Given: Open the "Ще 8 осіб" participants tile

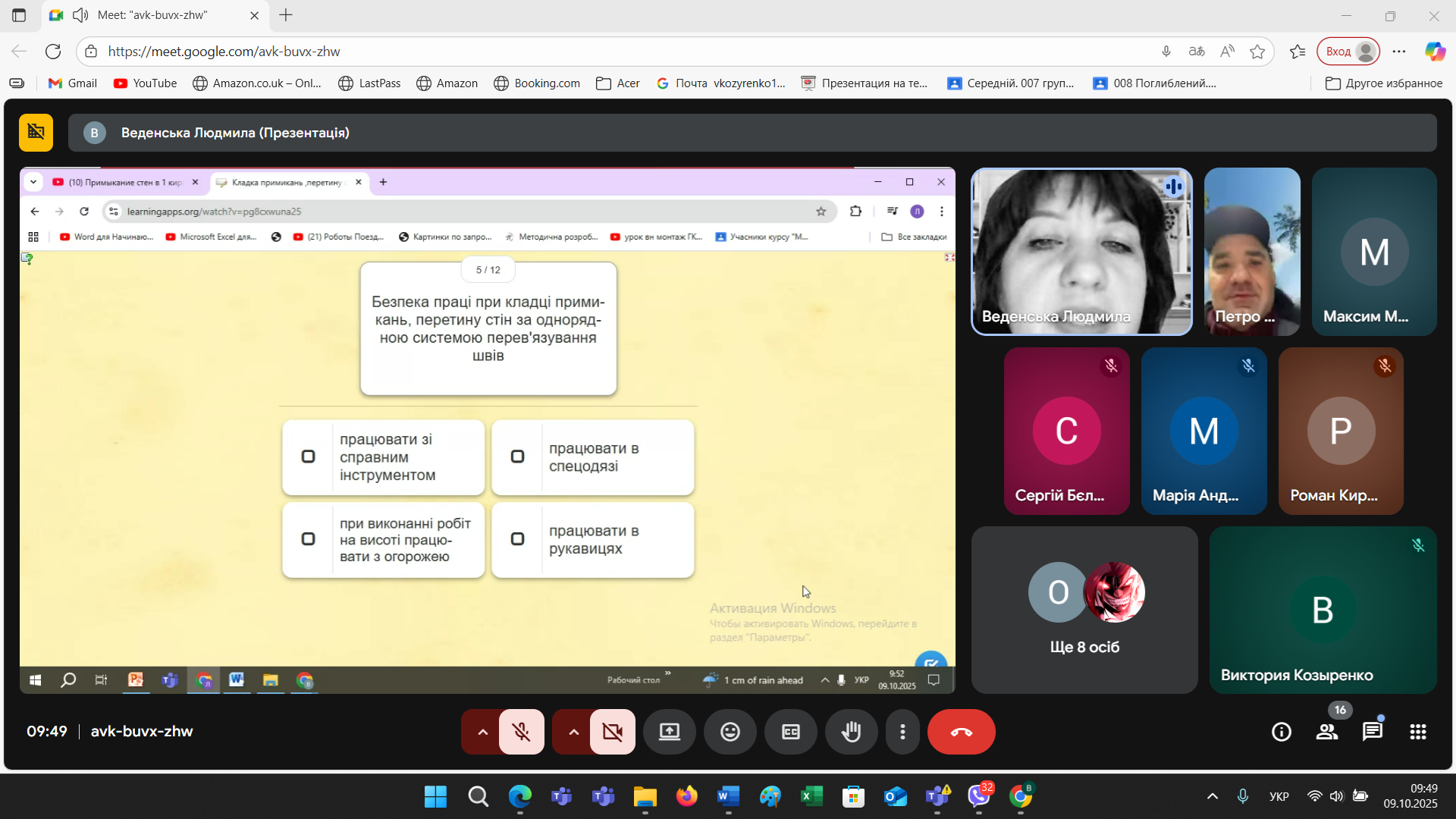Looking at the screenshot, I should (x=1084, y=610).
